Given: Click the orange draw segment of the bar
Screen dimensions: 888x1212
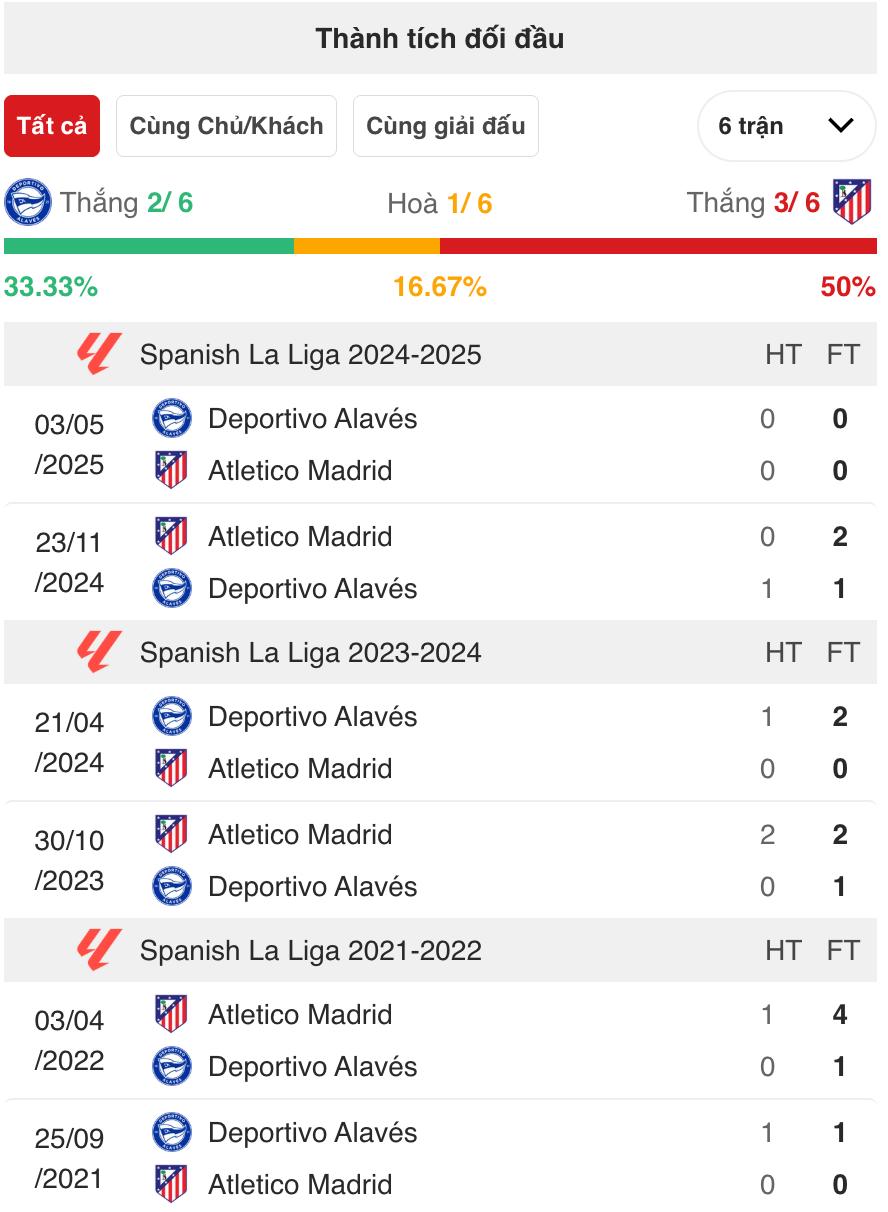Looking at the screenshot, I should pyautogui.click(x=367, y=246).
